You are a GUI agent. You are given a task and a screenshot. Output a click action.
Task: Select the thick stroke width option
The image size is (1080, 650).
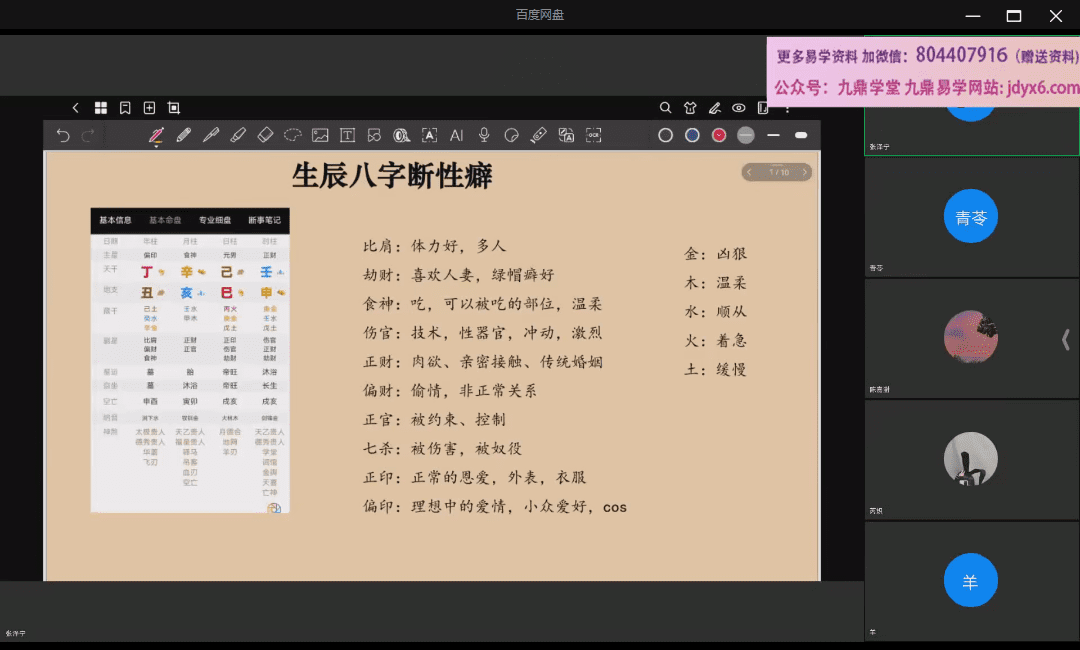coord(800,135)
